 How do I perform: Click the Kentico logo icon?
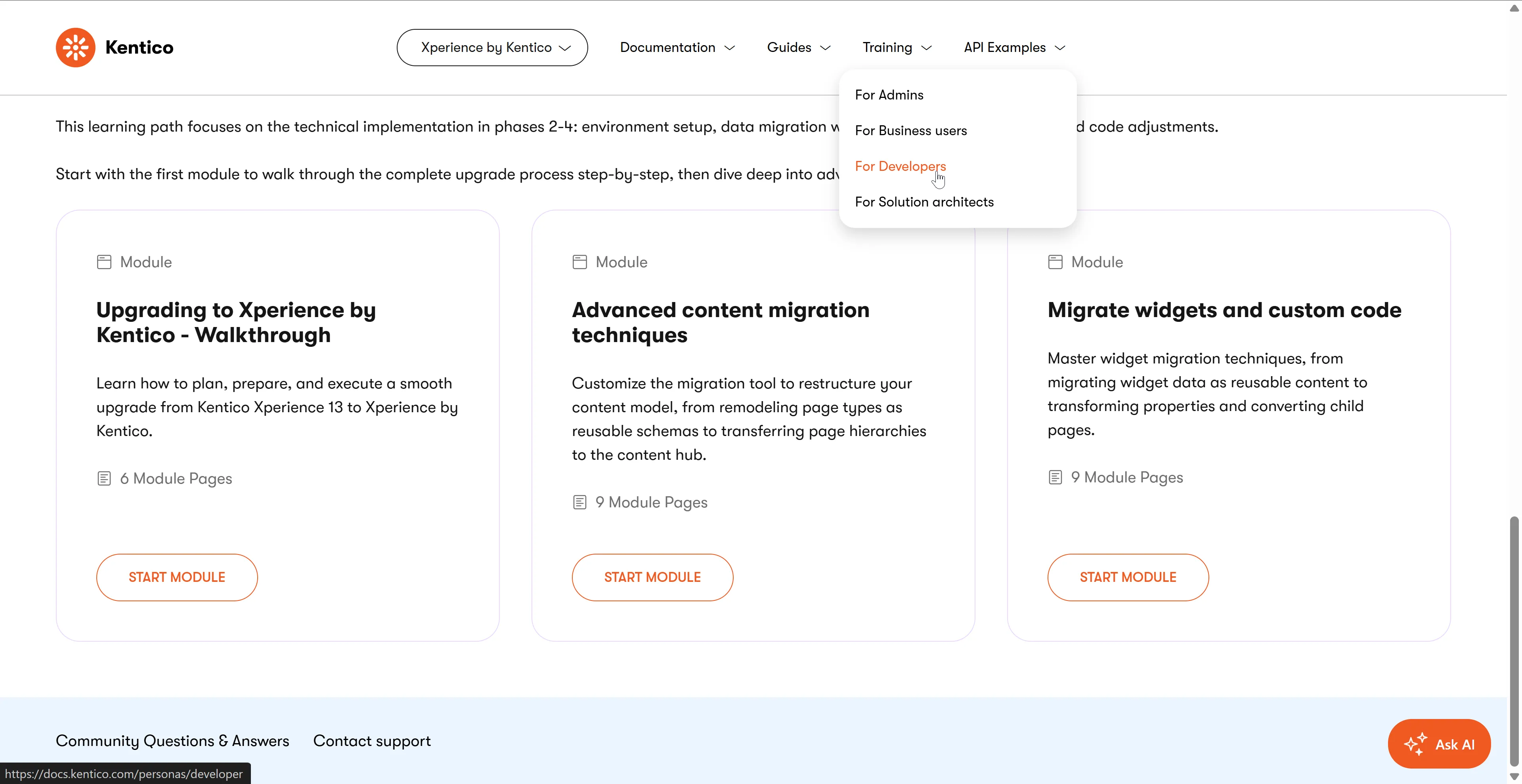pos(76,47)
